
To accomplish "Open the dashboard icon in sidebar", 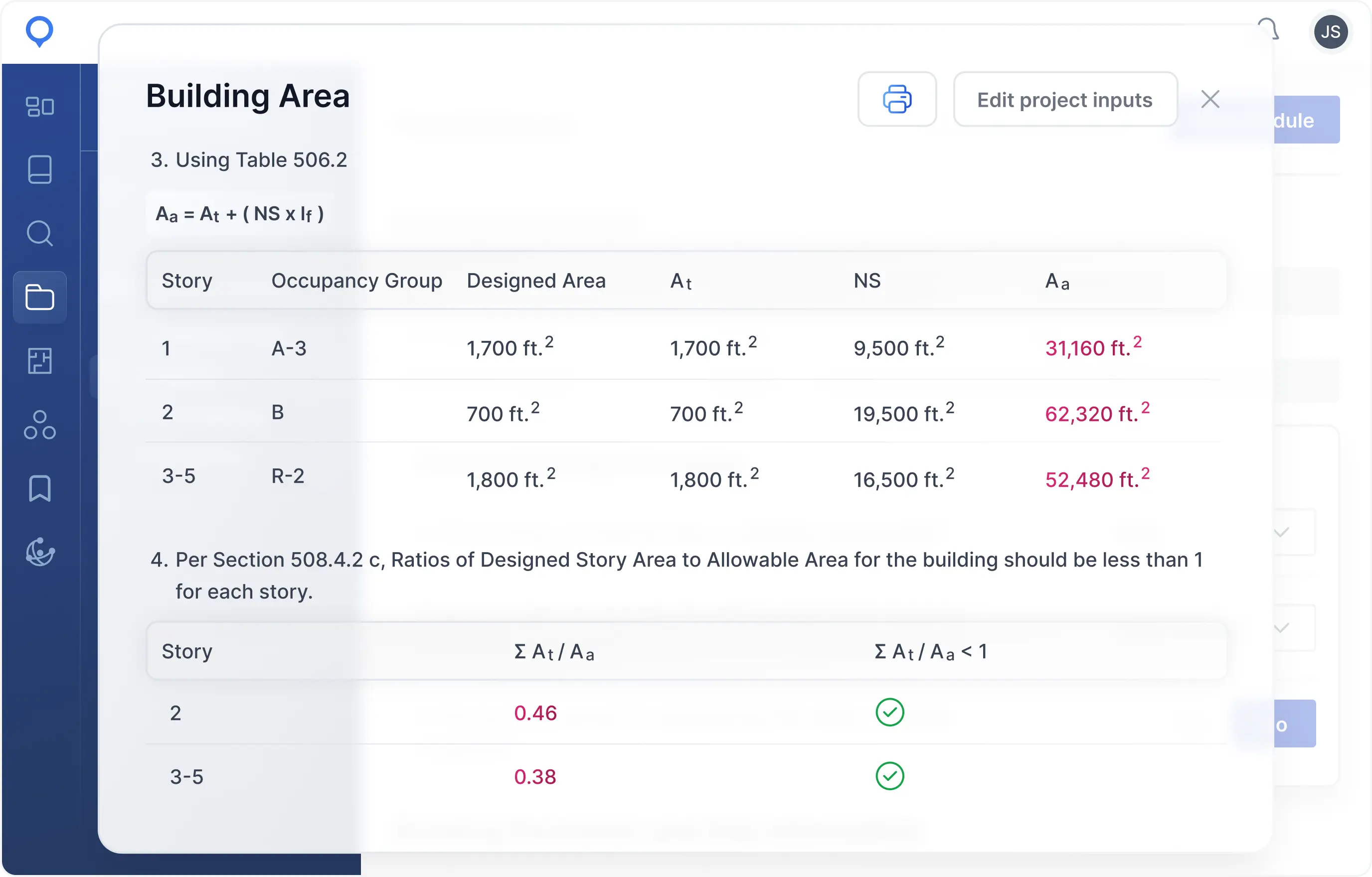I will pos(40,106).
